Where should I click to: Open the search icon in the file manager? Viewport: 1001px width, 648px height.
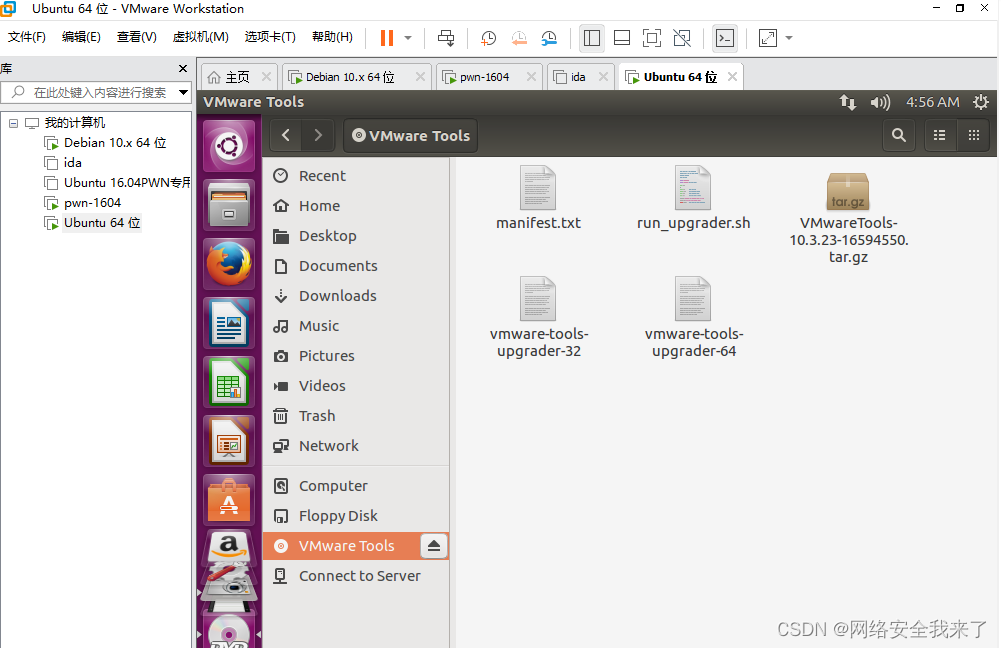point(898,135)
